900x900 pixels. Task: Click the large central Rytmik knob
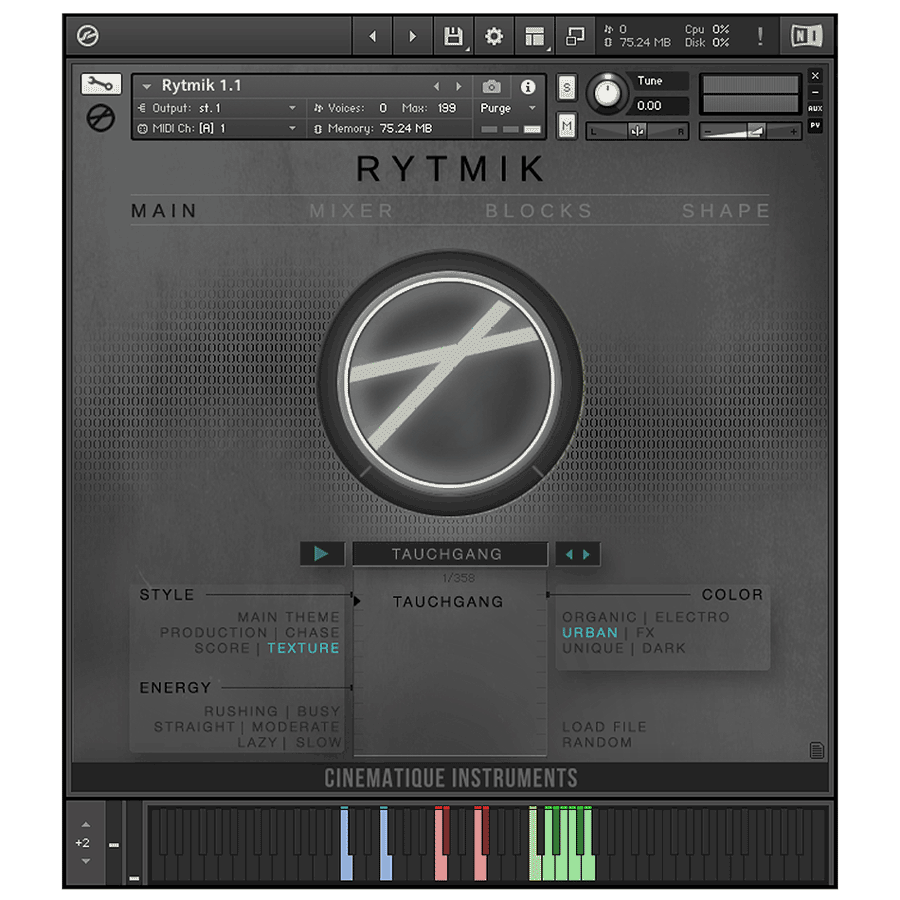[450, 383]
